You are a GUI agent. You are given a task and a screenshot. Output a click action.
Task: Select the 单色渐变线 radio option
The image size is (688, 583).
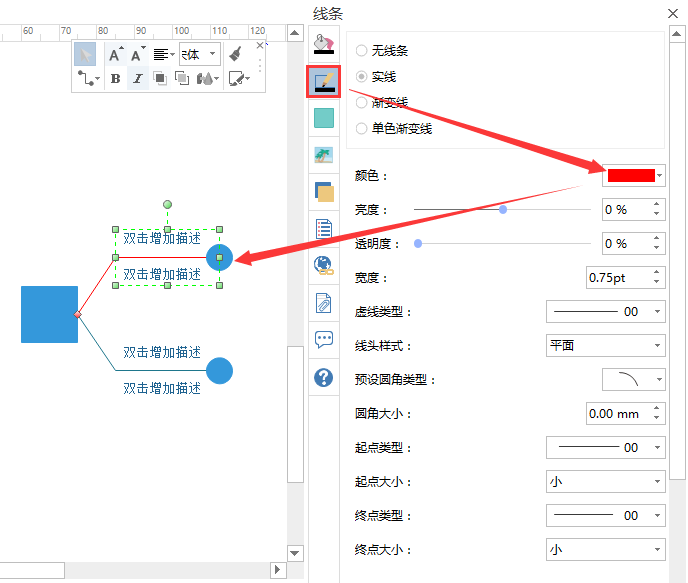[x=362, y=129]
